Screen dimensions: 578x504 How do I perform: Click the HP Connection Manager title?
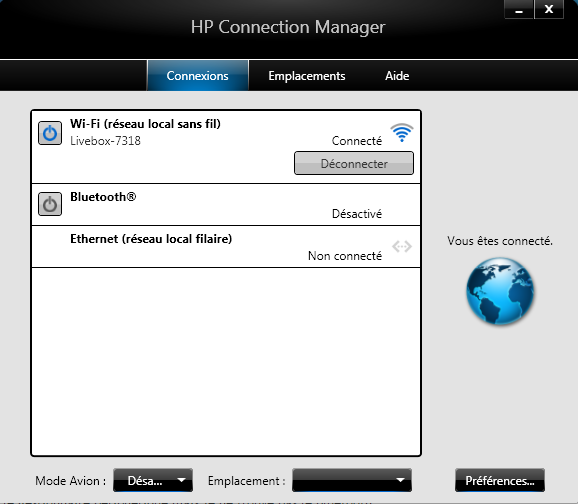288,27
